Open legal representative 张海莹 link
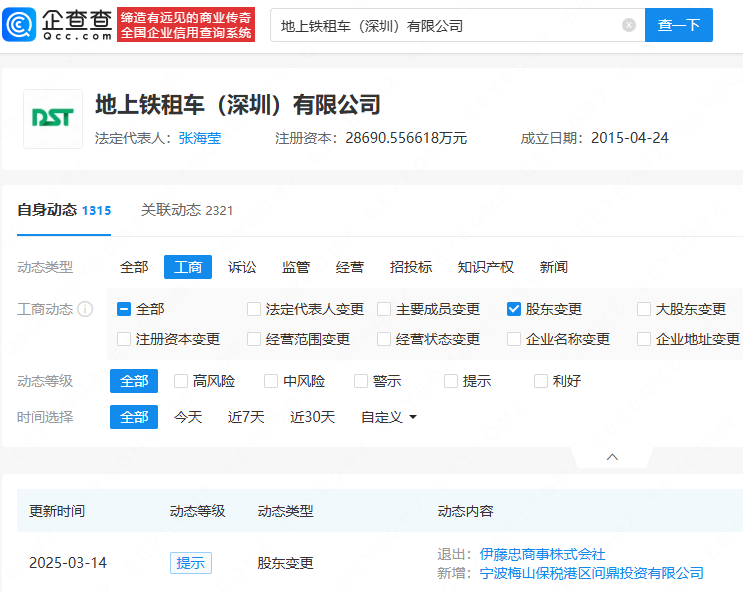Image resolution: width=743 pixels, height=592 pixels. [x=200, y=138]
